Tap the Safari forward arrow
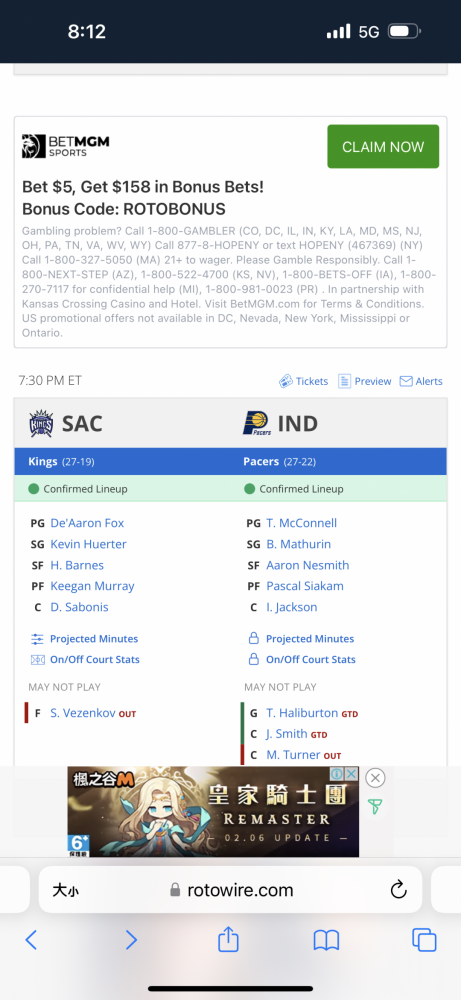 (131, 939)
